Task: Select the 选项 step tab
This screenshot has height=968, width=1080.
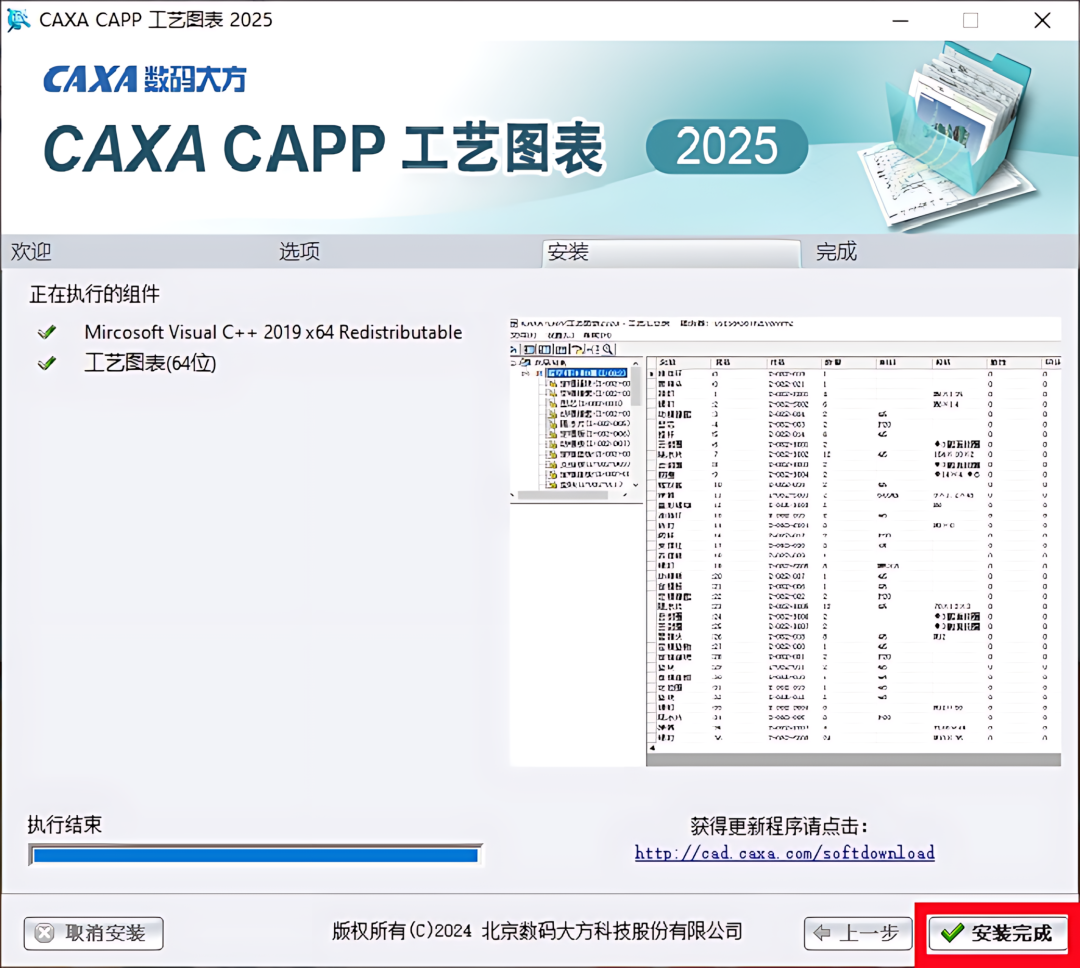Action: tap(299, 251)
